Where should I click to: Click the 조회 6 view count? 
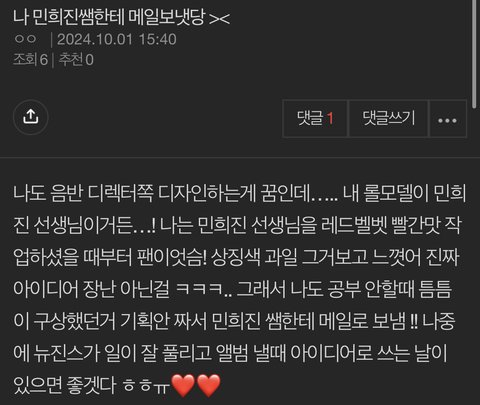[x=31, y=60]
